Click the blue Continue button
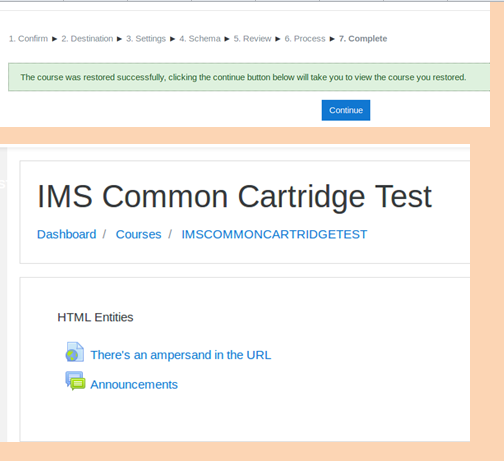Image resolution: width=504 pixels, height=461 pixels. (x=346, y=110)
